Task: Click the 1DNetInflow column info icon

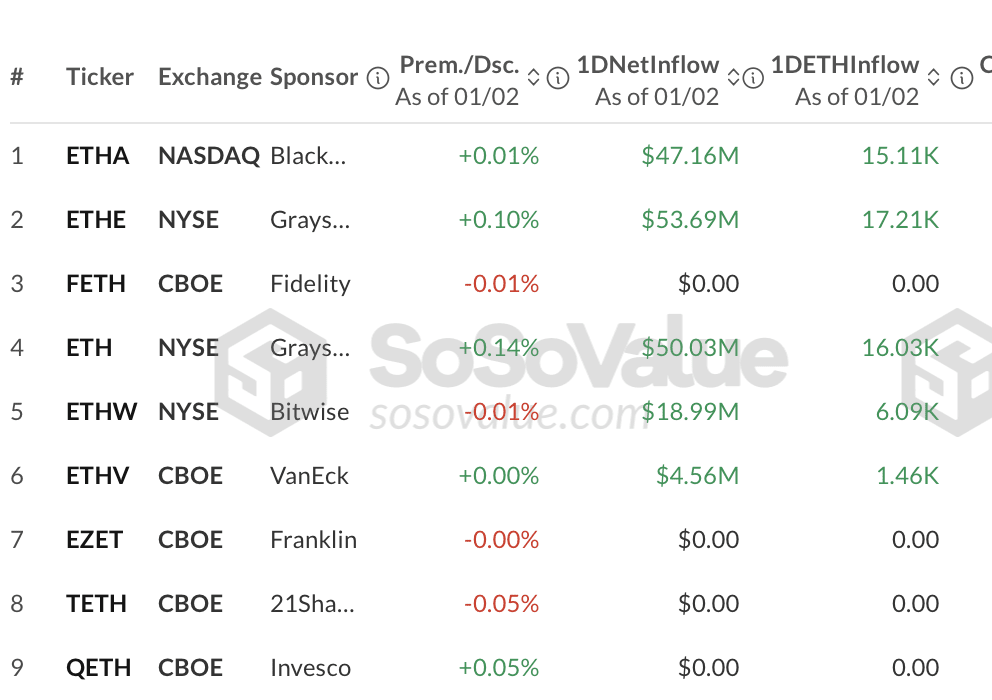Action: (x=754, y=78)
